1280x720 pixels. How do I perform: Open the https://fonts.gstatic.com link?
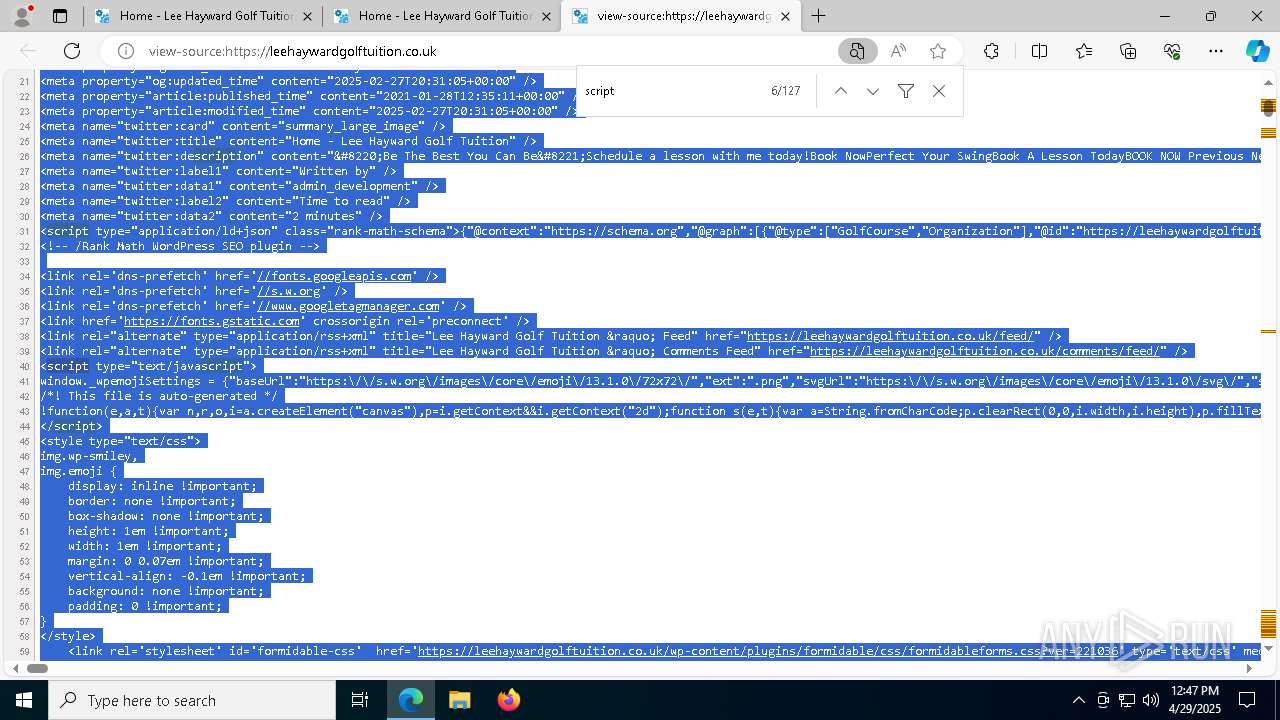(x=212, y=321)
